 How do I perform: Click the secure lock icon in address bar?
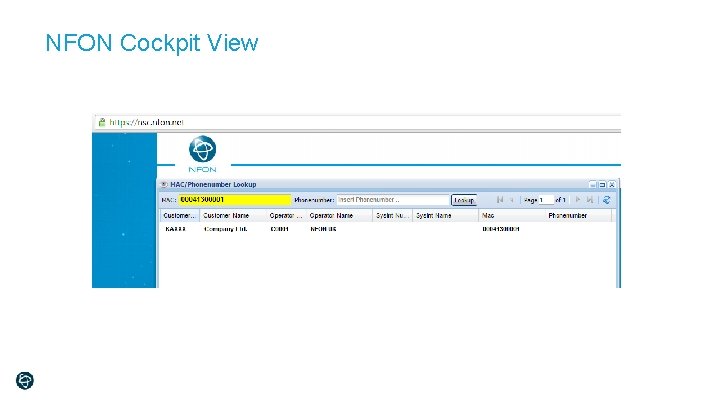(x=102, y=122)
